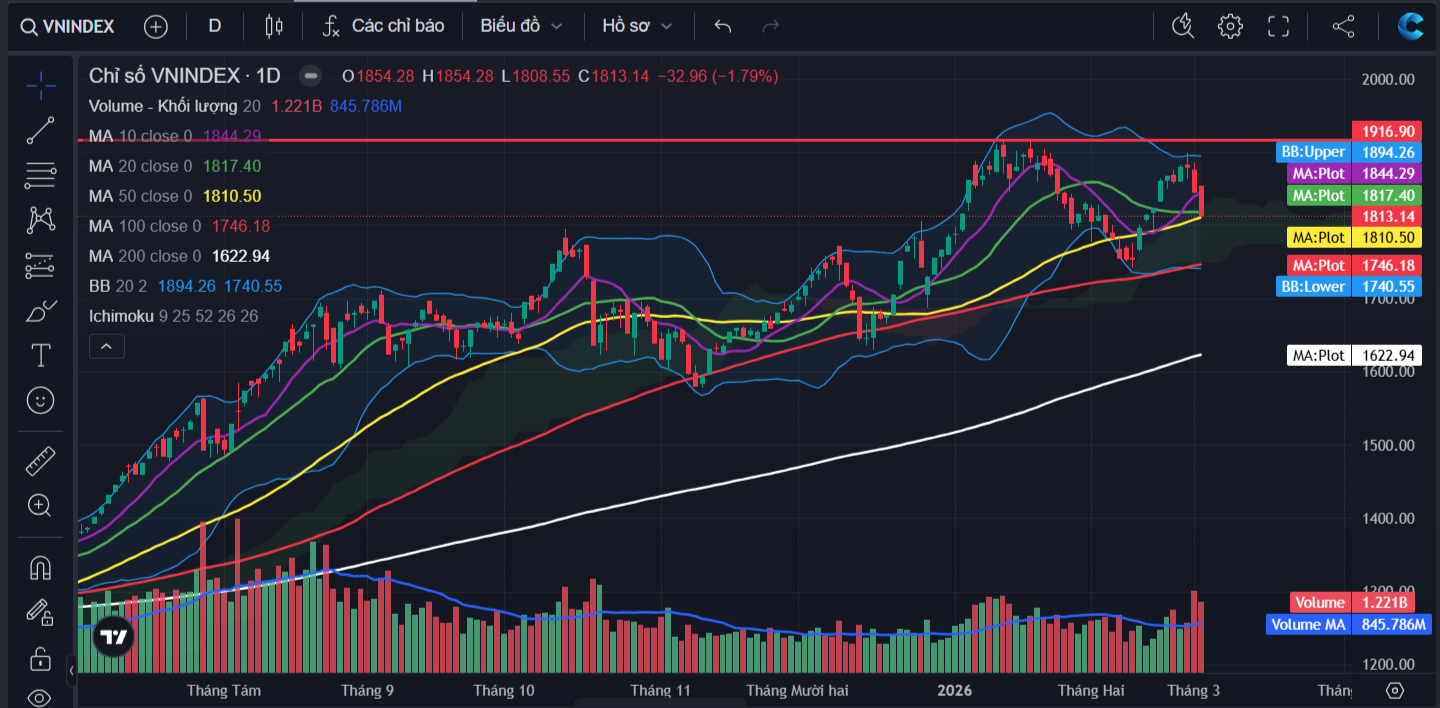Expand the Biểu đồ dropdown
Screen dimensions: 1440x708
(x=521, y=26)
